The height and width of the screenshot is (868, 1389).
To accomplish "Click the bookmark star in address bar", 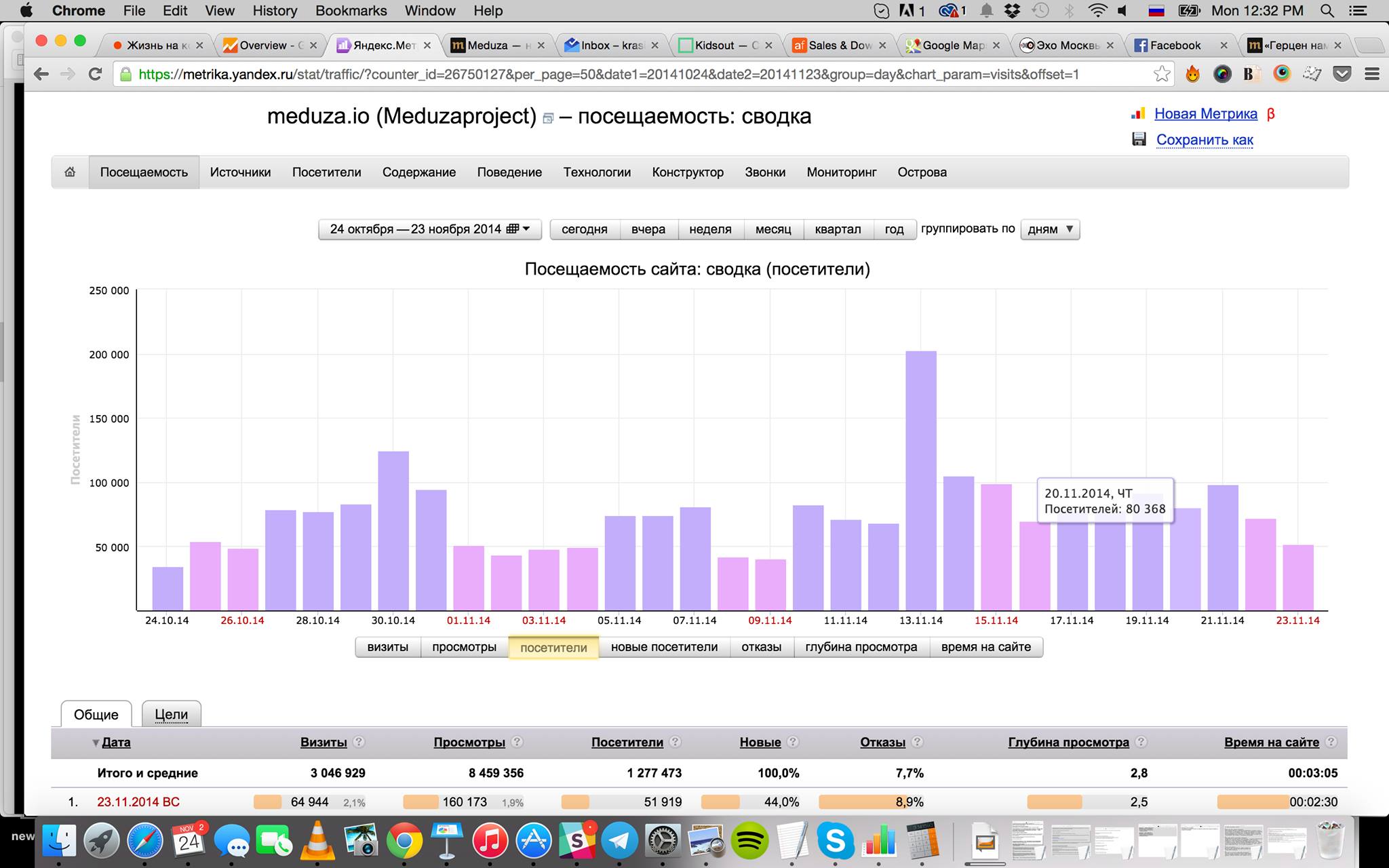I will [x=1162, y=74].
